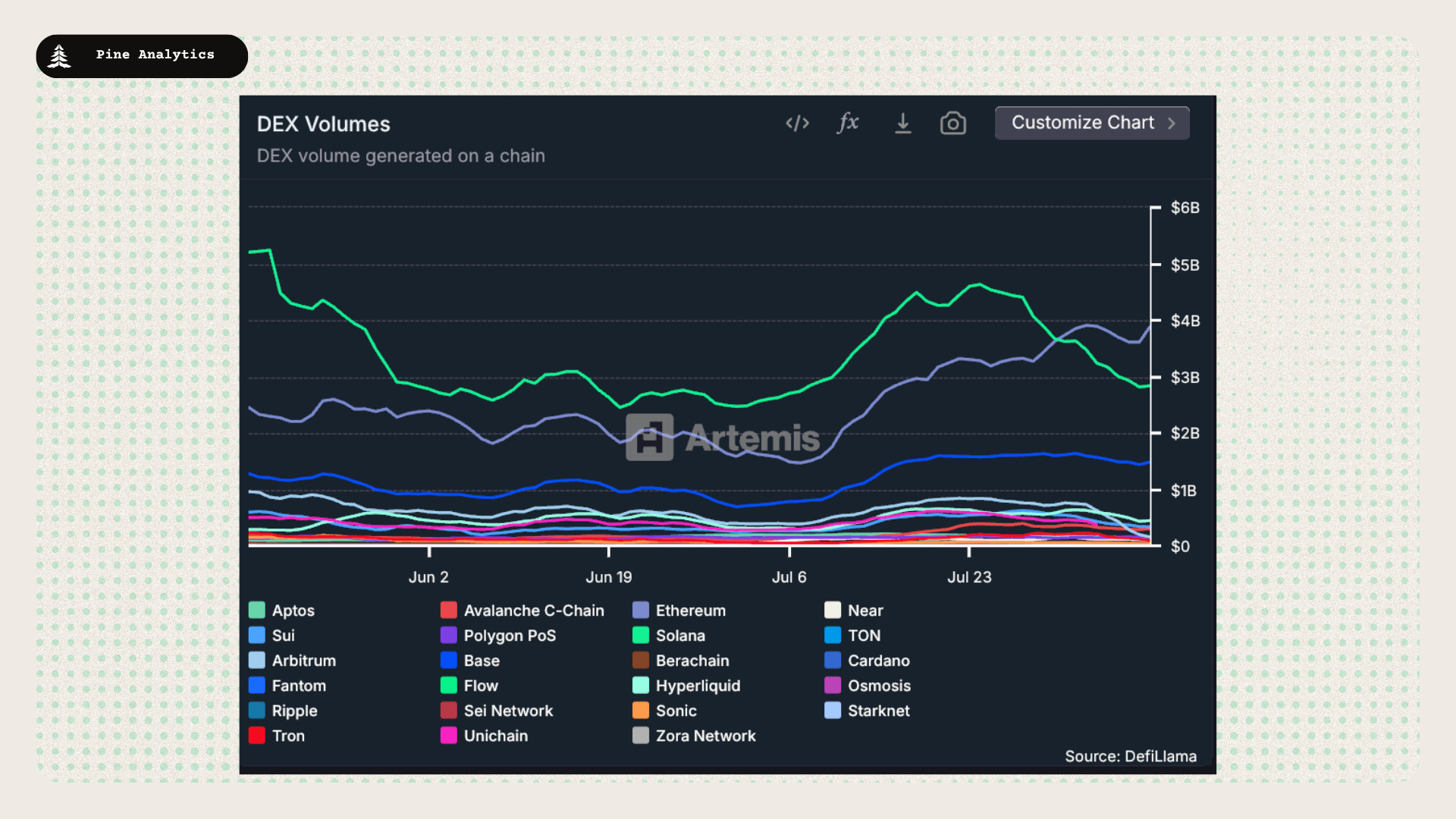This screenshot has width=1456, height=819.
Task: Select the Starknet legend item
Action: 868,711
